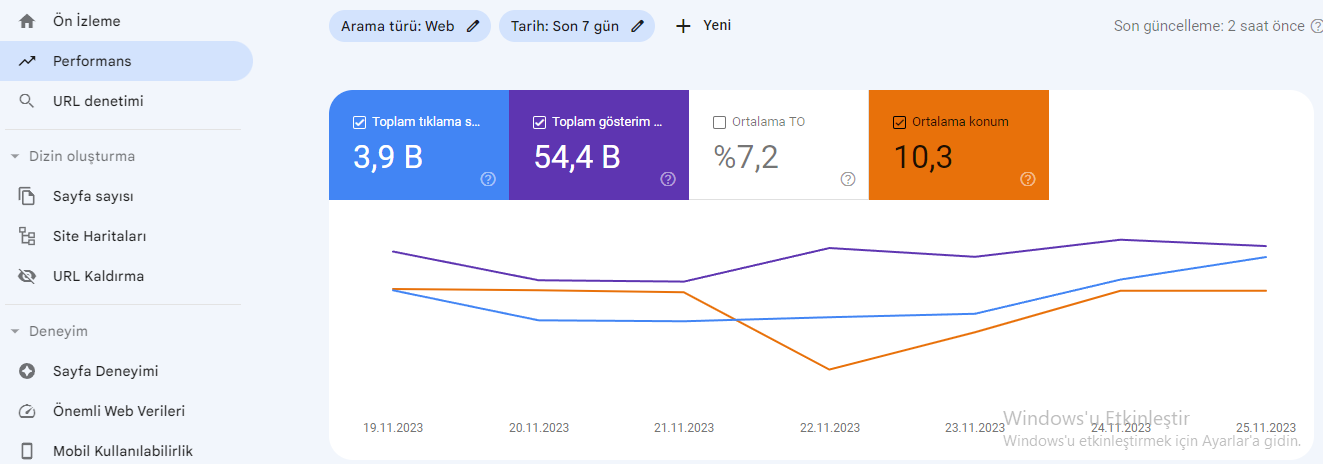Screen dimensions: 1323x464
Task: Add a new filter with Yeni
Action: pos(704,26)
